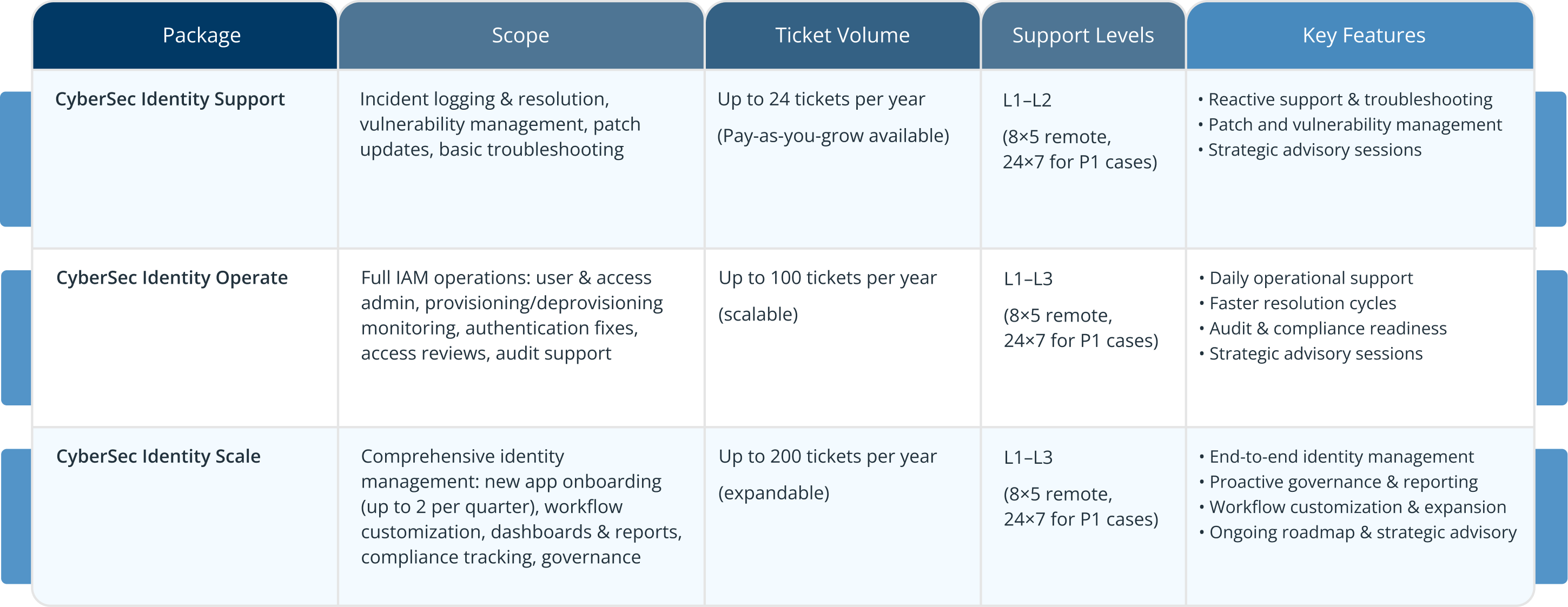Click the 'Full IAM operations' scope description
The image size is (1568, 607).
[x=506, y=278]
